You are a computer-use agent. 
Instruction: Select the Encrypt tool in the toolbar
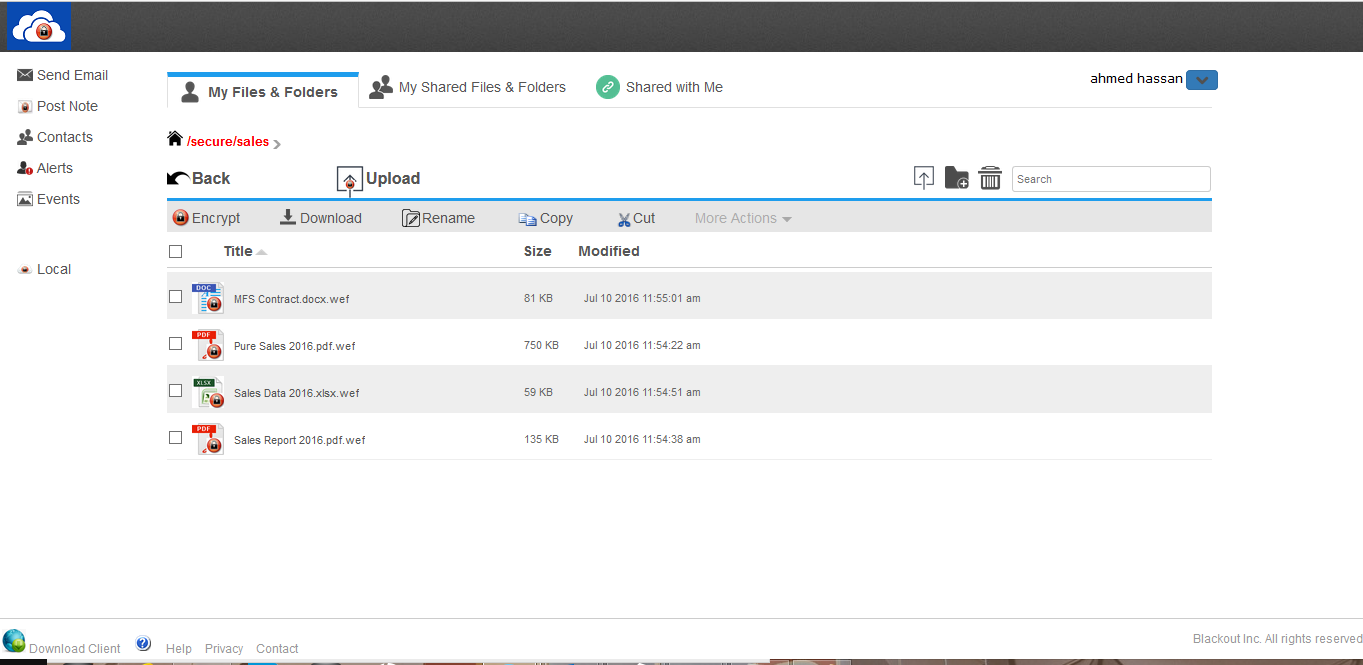pyautogui.click(x=181, y=217)
